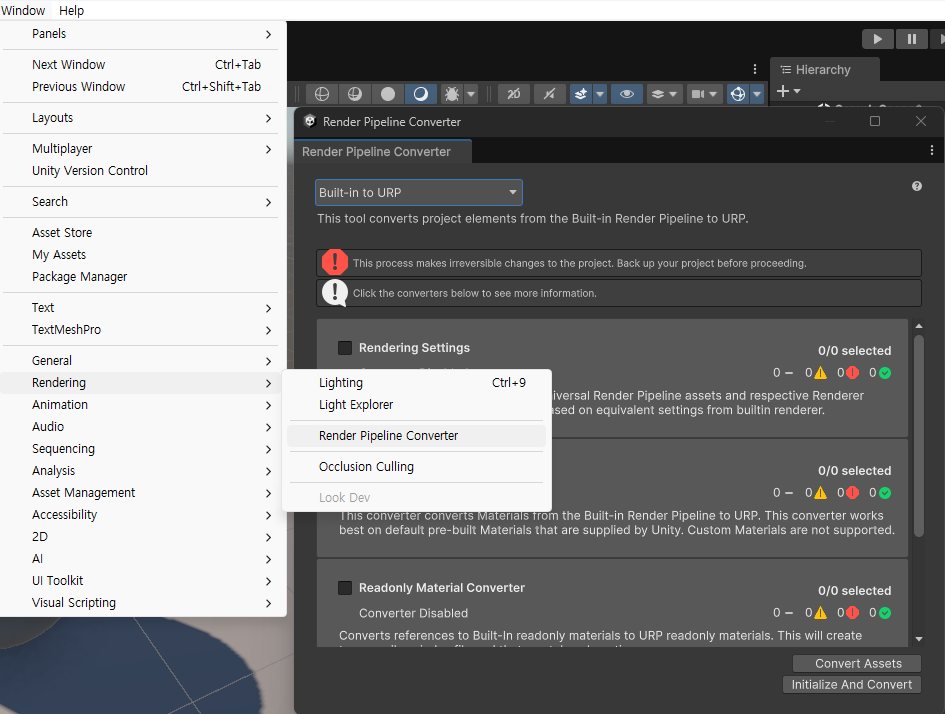Screen dimensions: 945x714
Task: Click the Convert Assets button
Action: coord(857,663)
